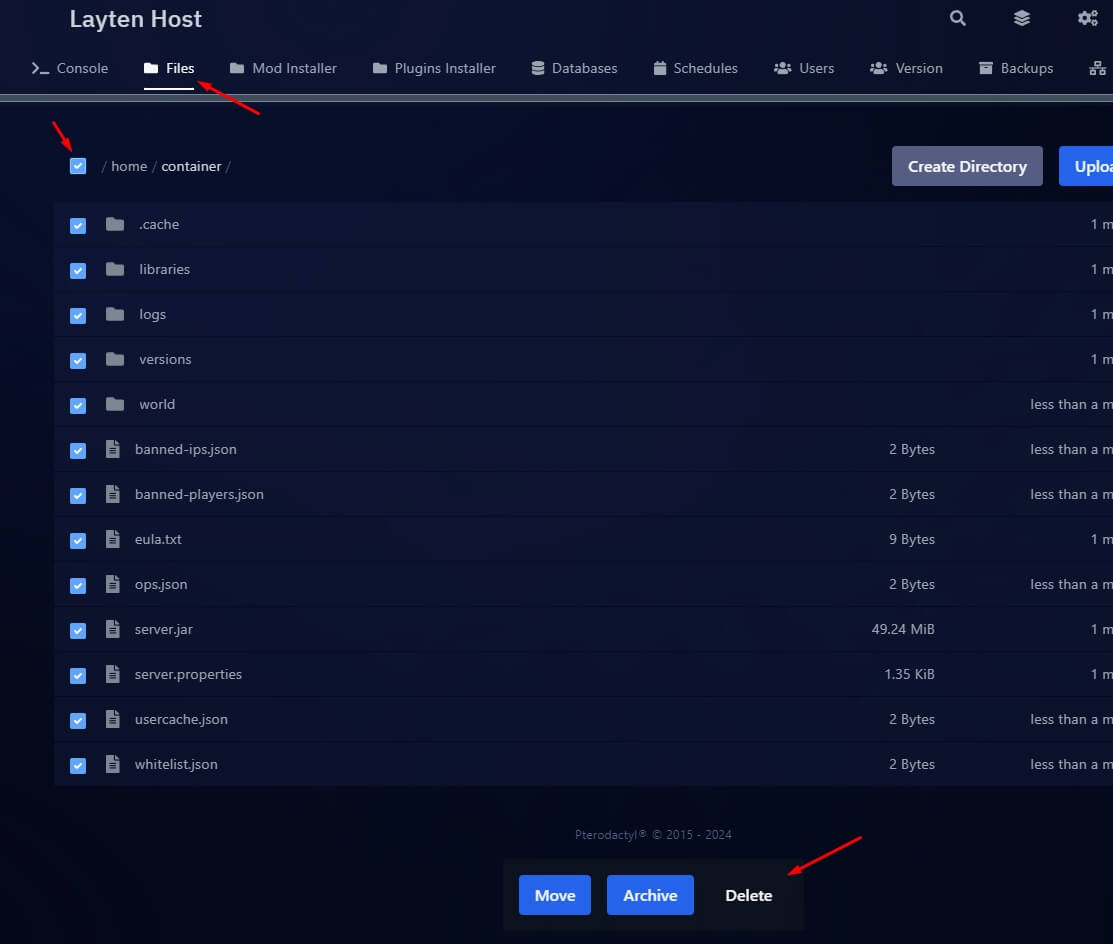The height and width of the screenshot is (944, 1113).
Task: Navigate to home in the breadcrumb
Action: tap(129, 166)
